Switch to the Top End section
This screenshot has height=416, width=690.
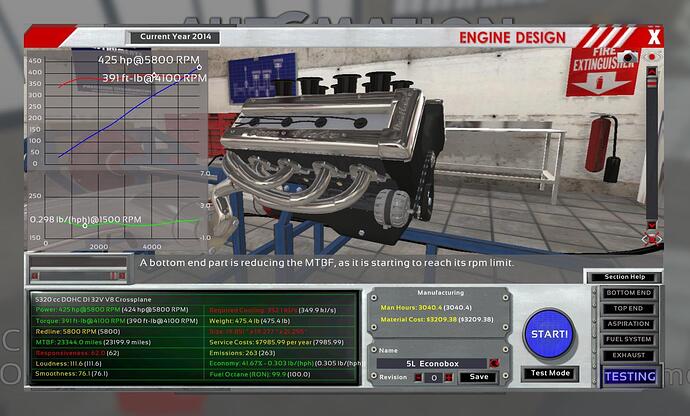pos(629,309)
